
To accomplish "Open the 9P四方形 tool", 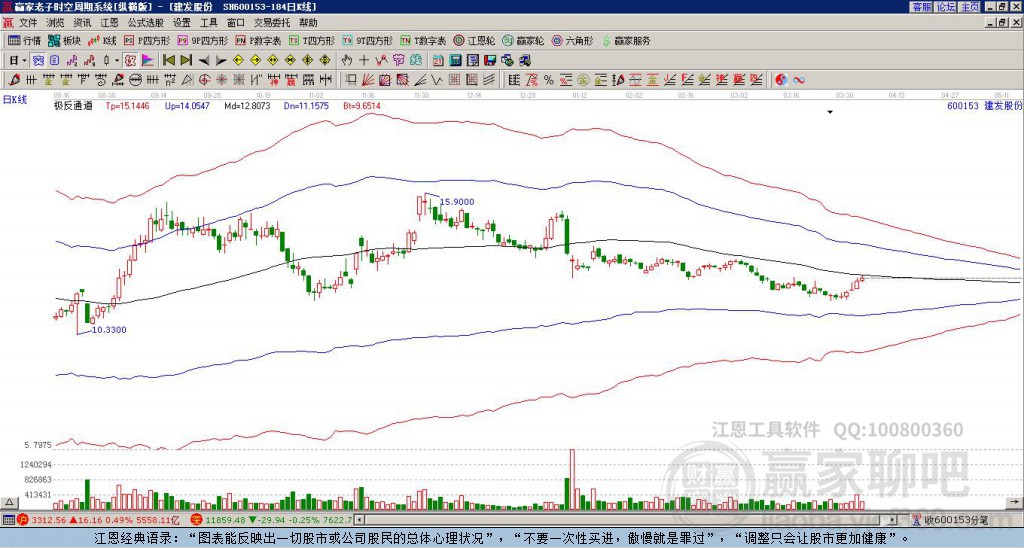I will pos(202,40).
